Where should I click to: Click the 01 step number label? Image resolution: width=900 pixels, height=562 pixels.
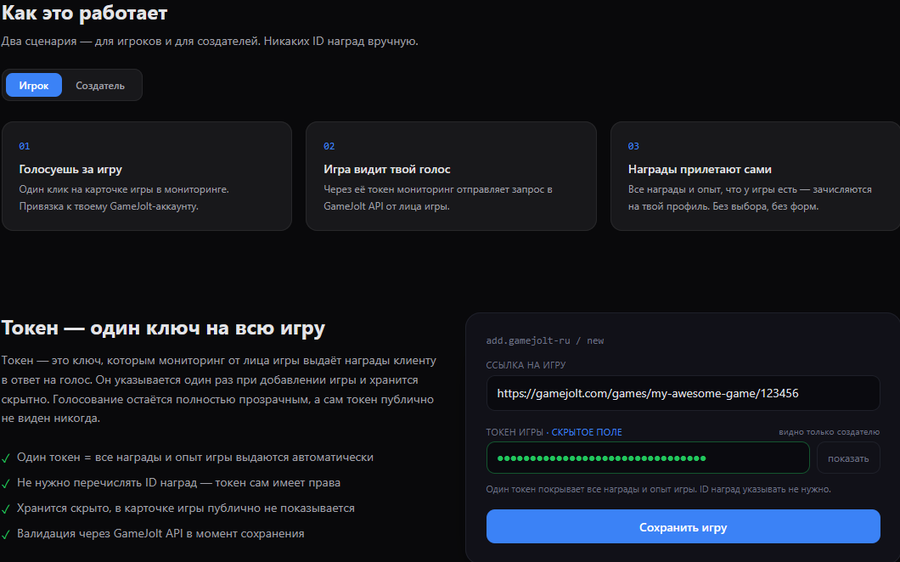point(24,146)
